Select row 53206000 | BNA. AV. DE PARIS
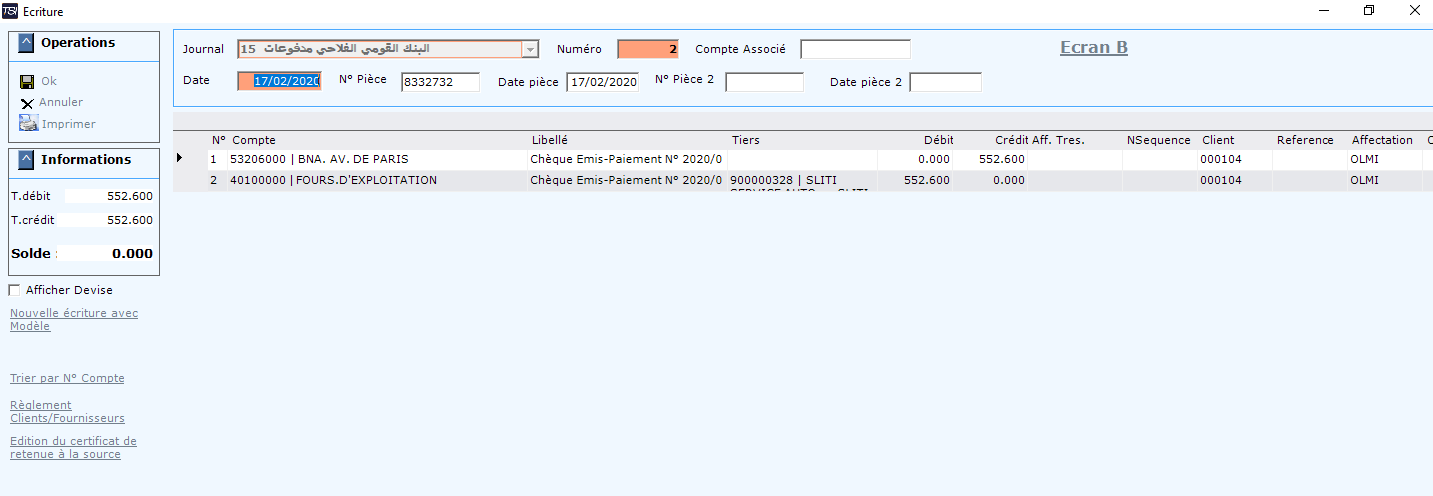 [802, 159]
